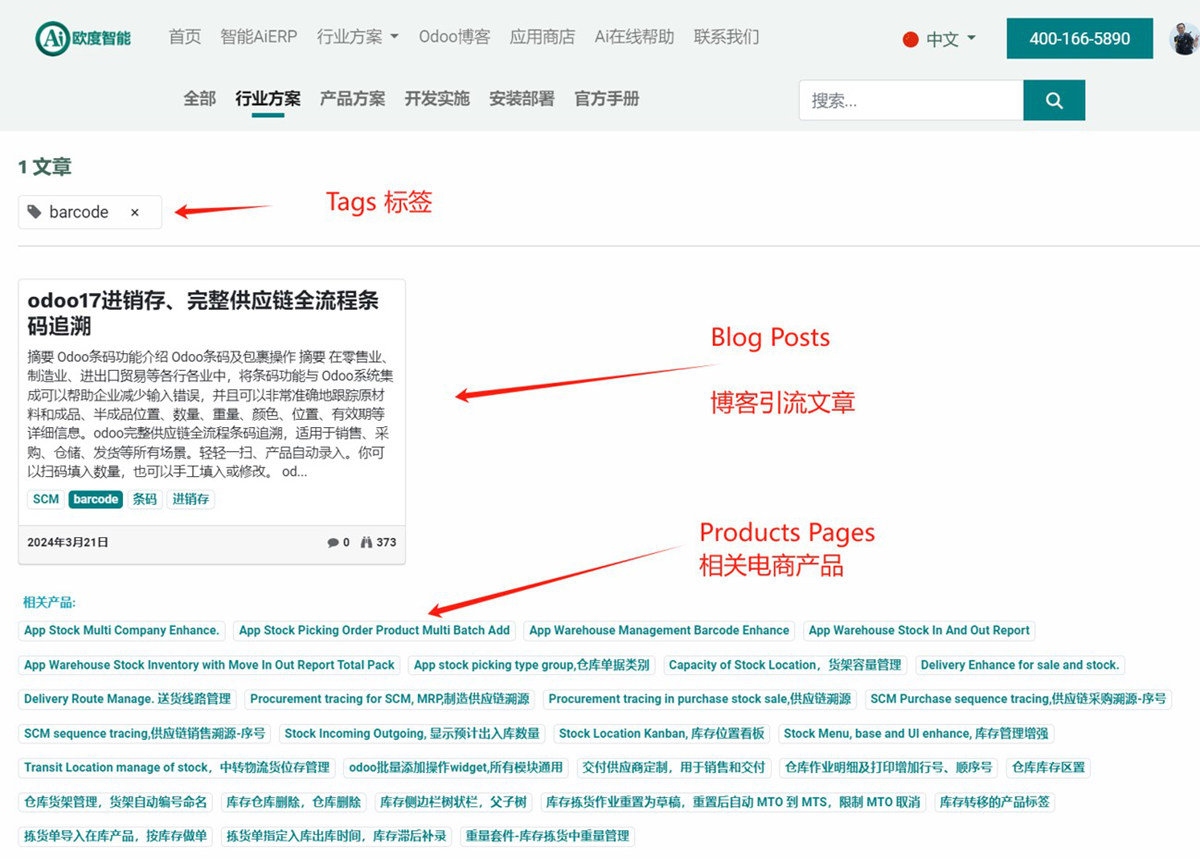Open App Warehouse Stock Inventory with Move In Out Report

(210, 664)
